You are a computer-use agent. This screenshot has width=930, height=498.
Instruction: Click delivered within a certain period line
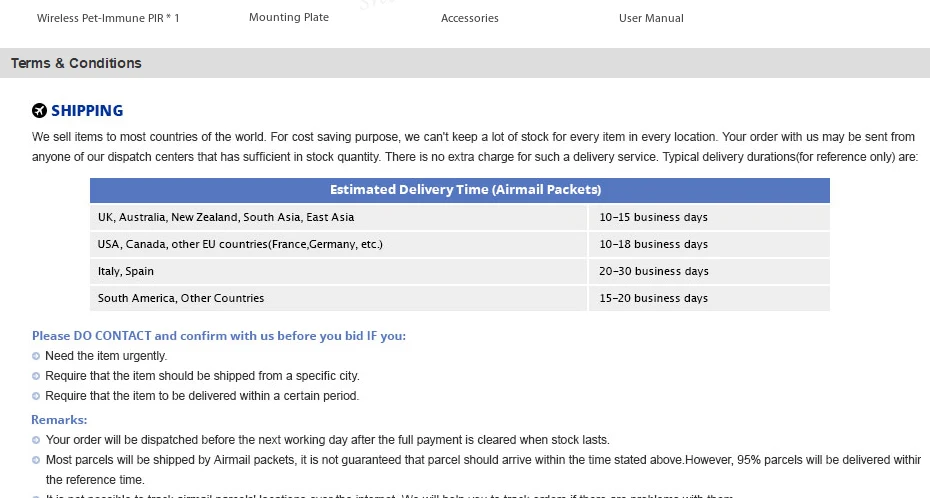point(202,395)
